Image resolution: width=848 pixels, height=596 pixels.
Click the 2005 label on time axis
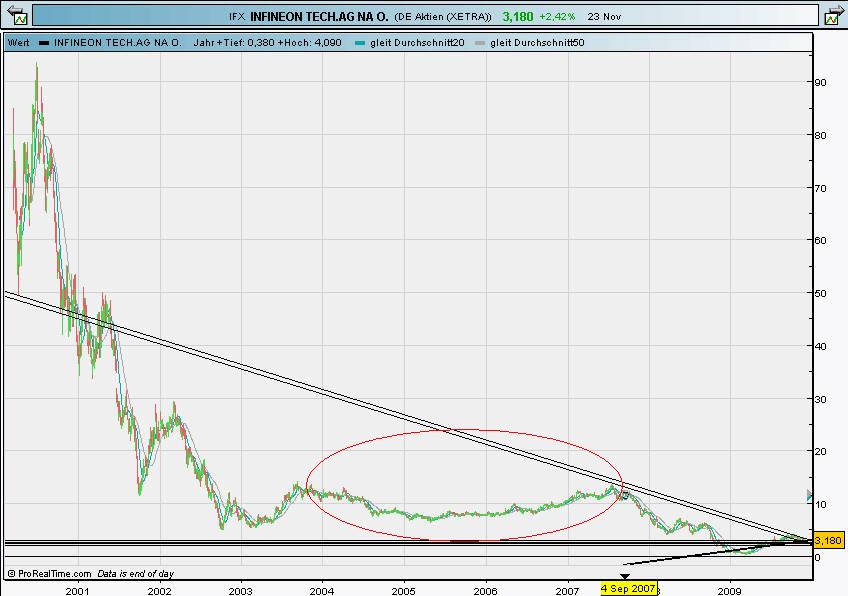point(403,591)
